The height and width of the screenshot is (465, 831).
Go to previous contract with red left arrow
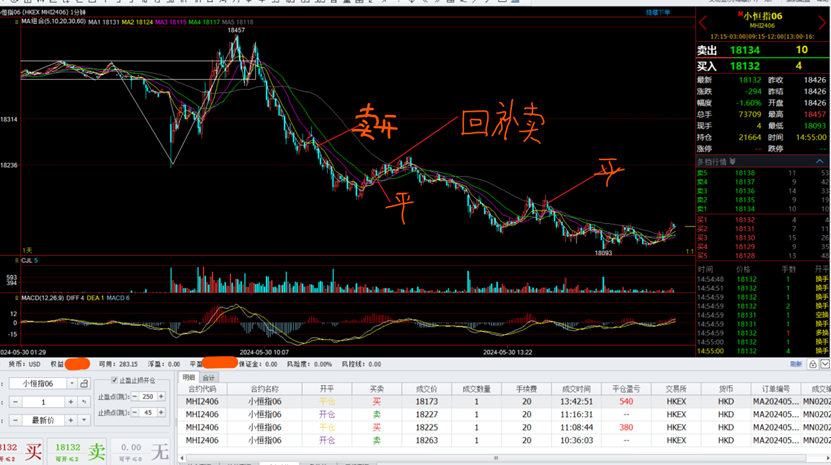703,23
